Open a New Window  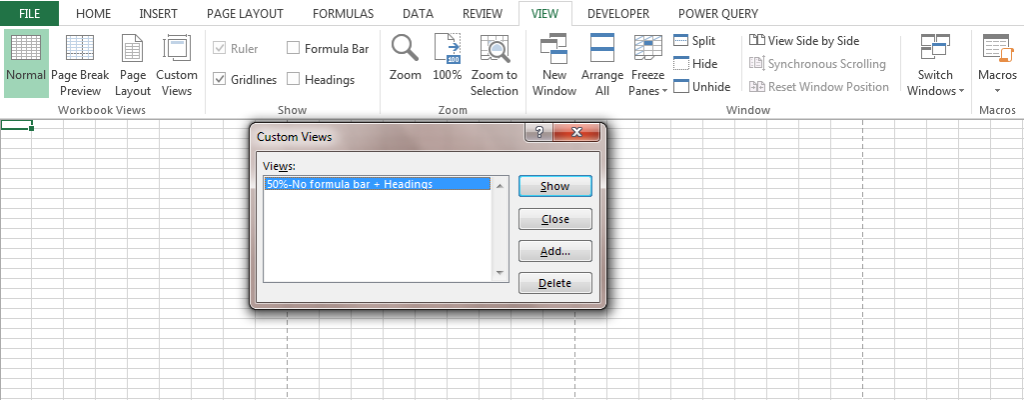click(554, 63)
